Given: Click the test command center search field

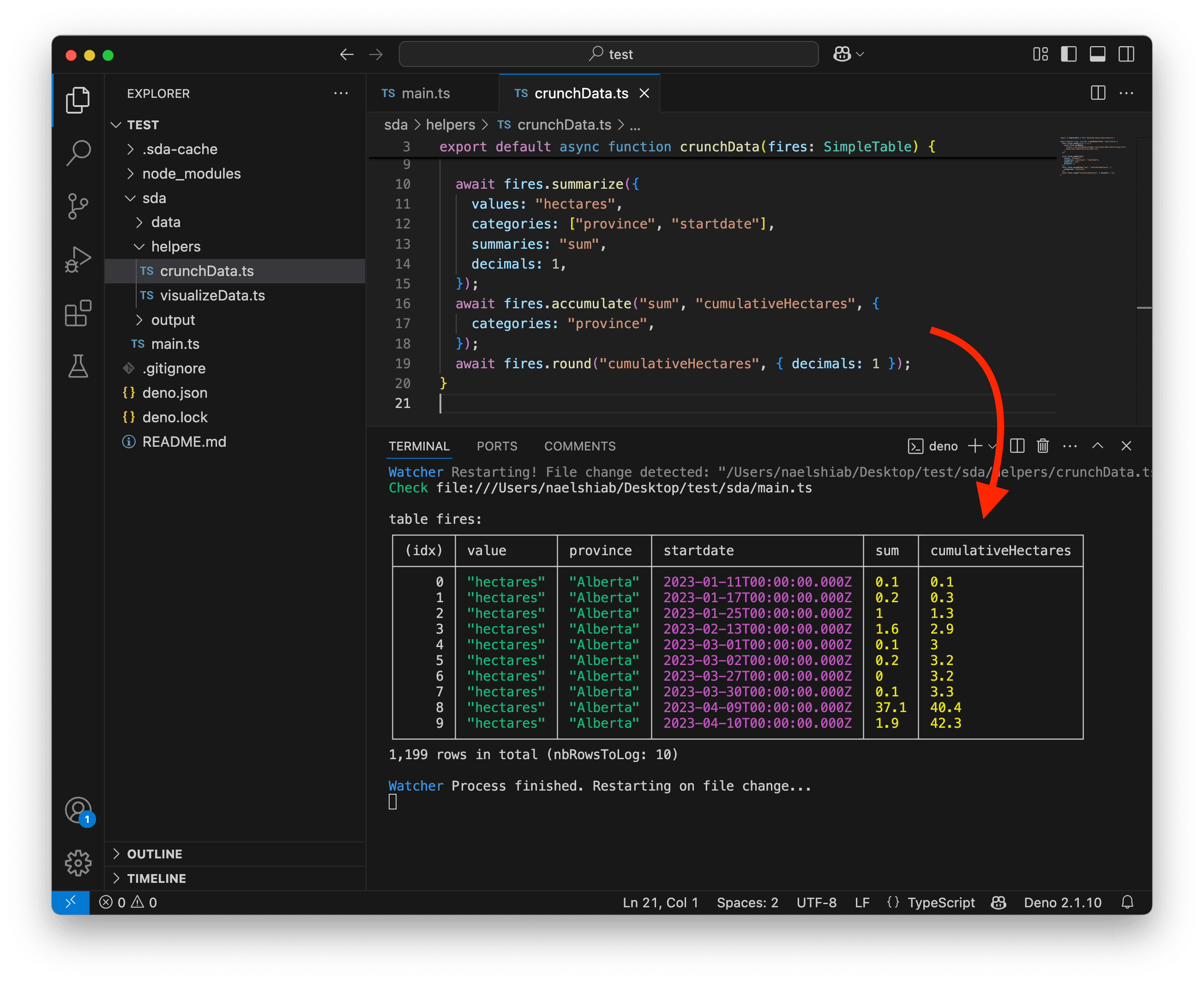Looking at the screenshot, I should pos(609,54).
